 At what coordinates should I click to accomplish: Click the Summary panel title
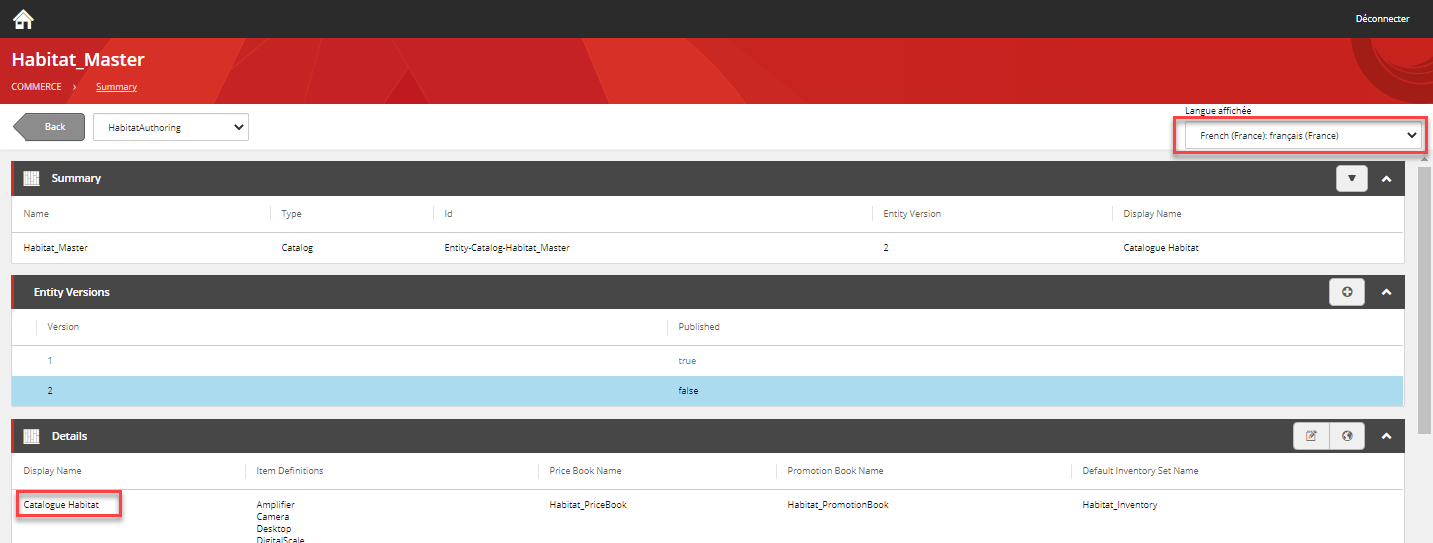point(76,178)
